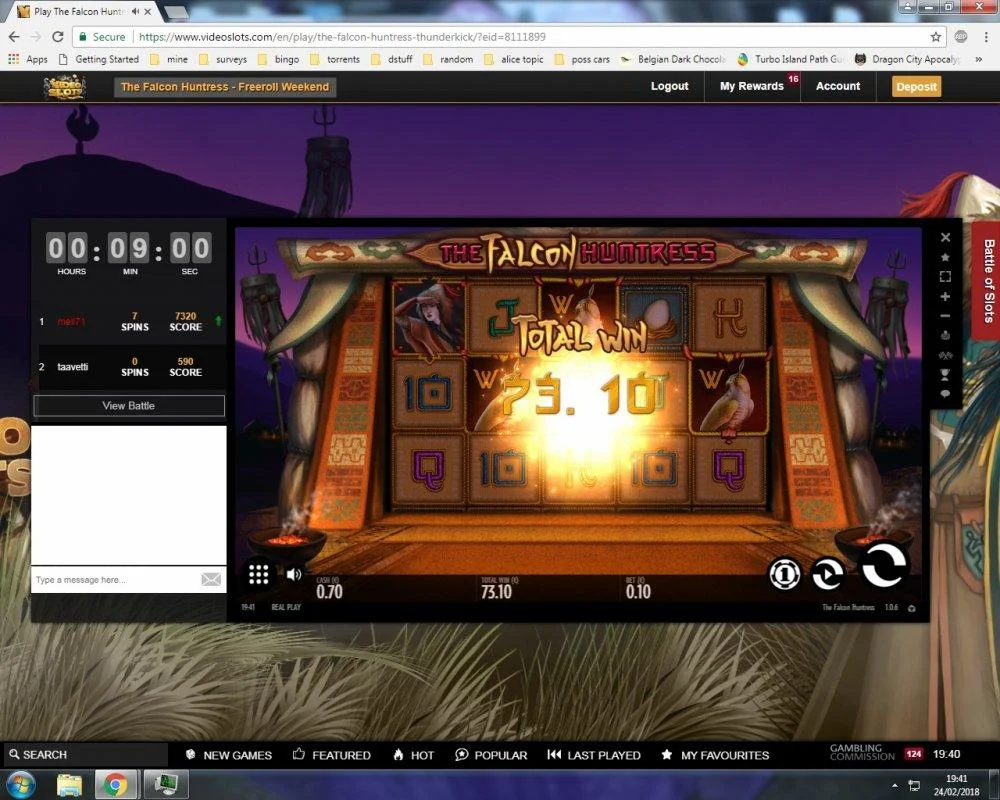The image size is (1000, 800).
Task: Open Hot games category
Action: coord(413,755)
